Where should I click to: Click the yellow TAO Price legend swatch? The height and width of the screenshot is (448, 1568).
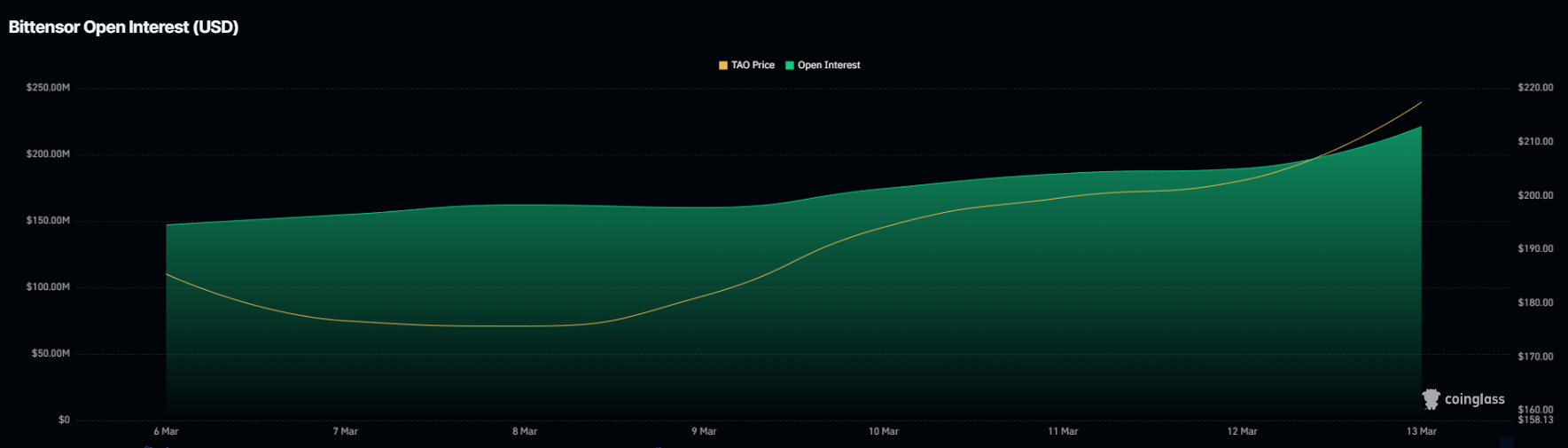coord(723,66)
